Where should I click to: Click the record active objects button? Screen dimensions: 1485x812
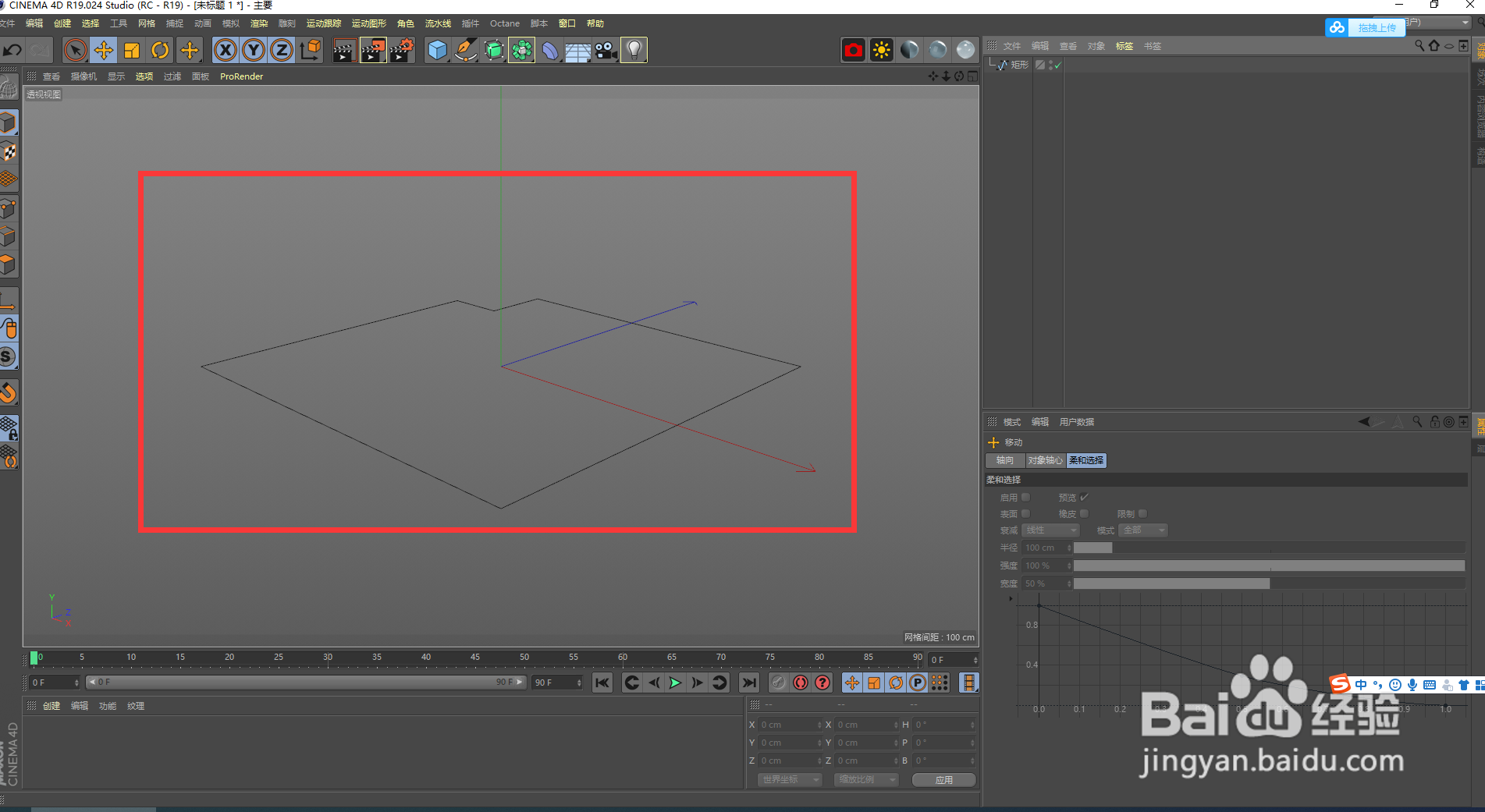click(778, 683)
